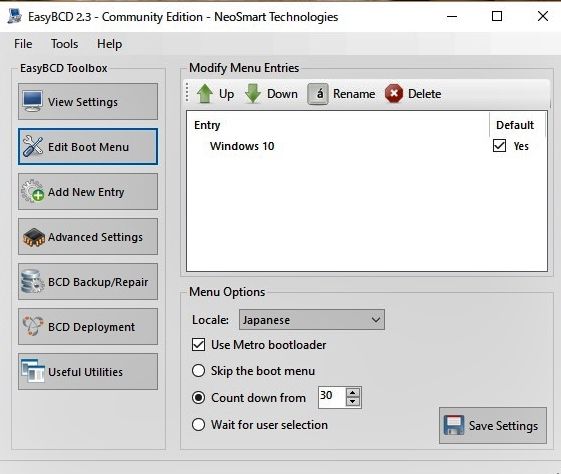
Task: Select the Edit Boot Menu tool
Action: 88,147
